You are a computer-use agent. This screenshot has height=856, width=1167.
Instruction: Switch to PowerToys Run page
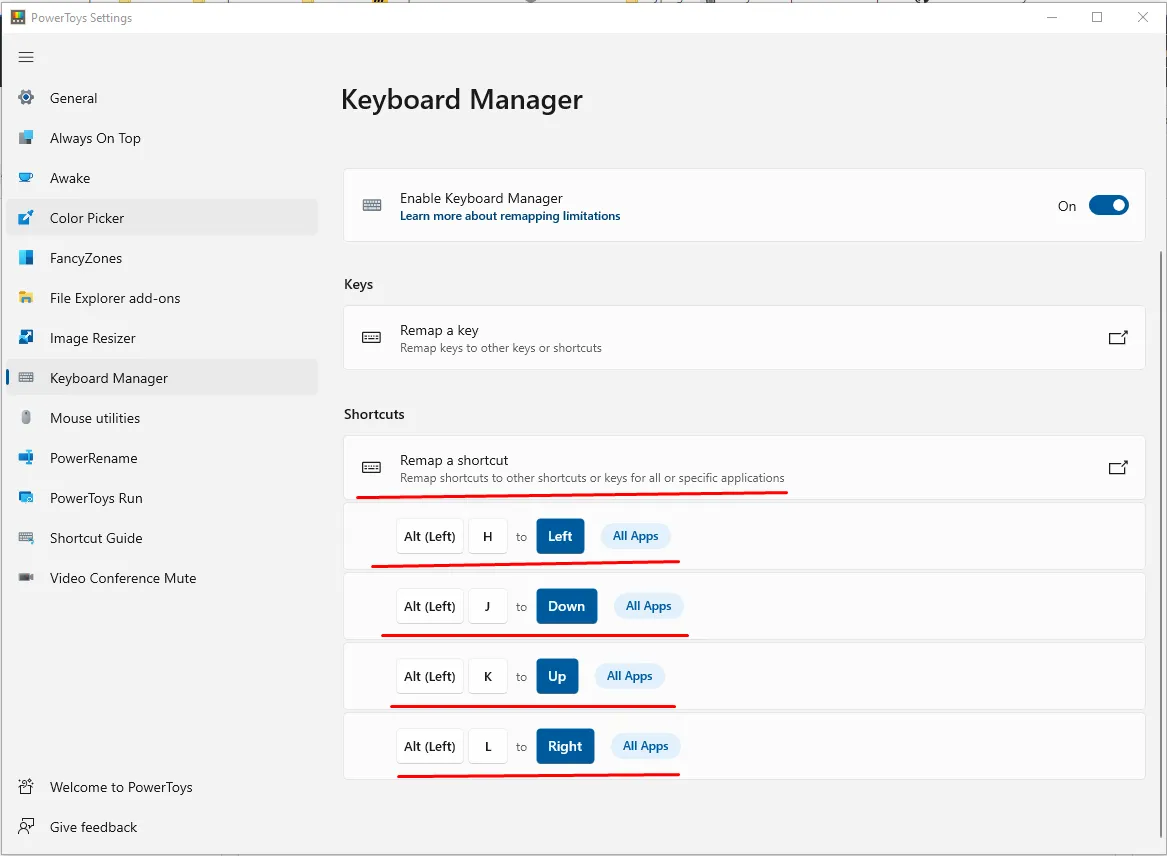96,498
